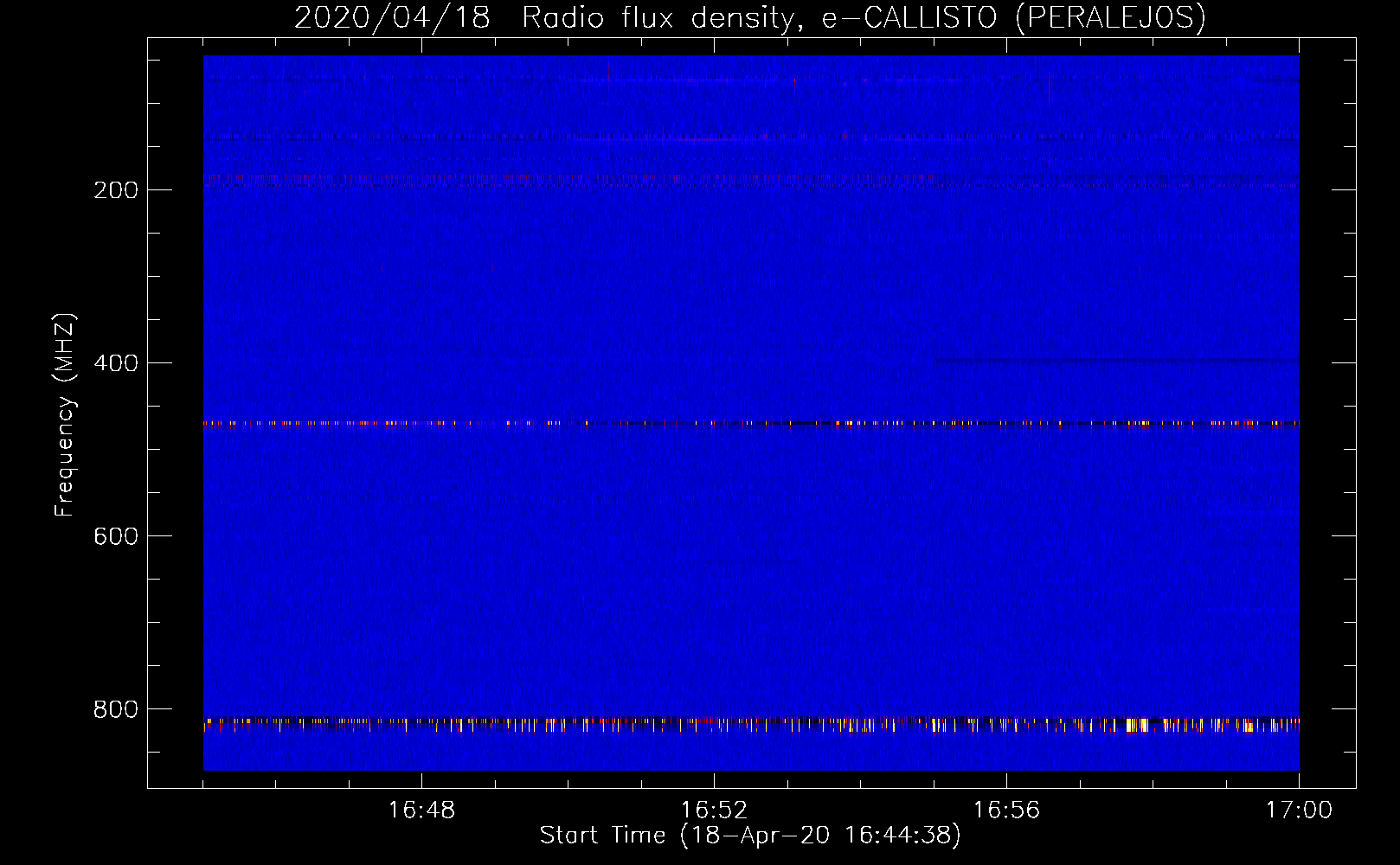Click the bright interference band near 470 MHz
This screenshot has width=1400, height=865.
(x=751, y=424)
